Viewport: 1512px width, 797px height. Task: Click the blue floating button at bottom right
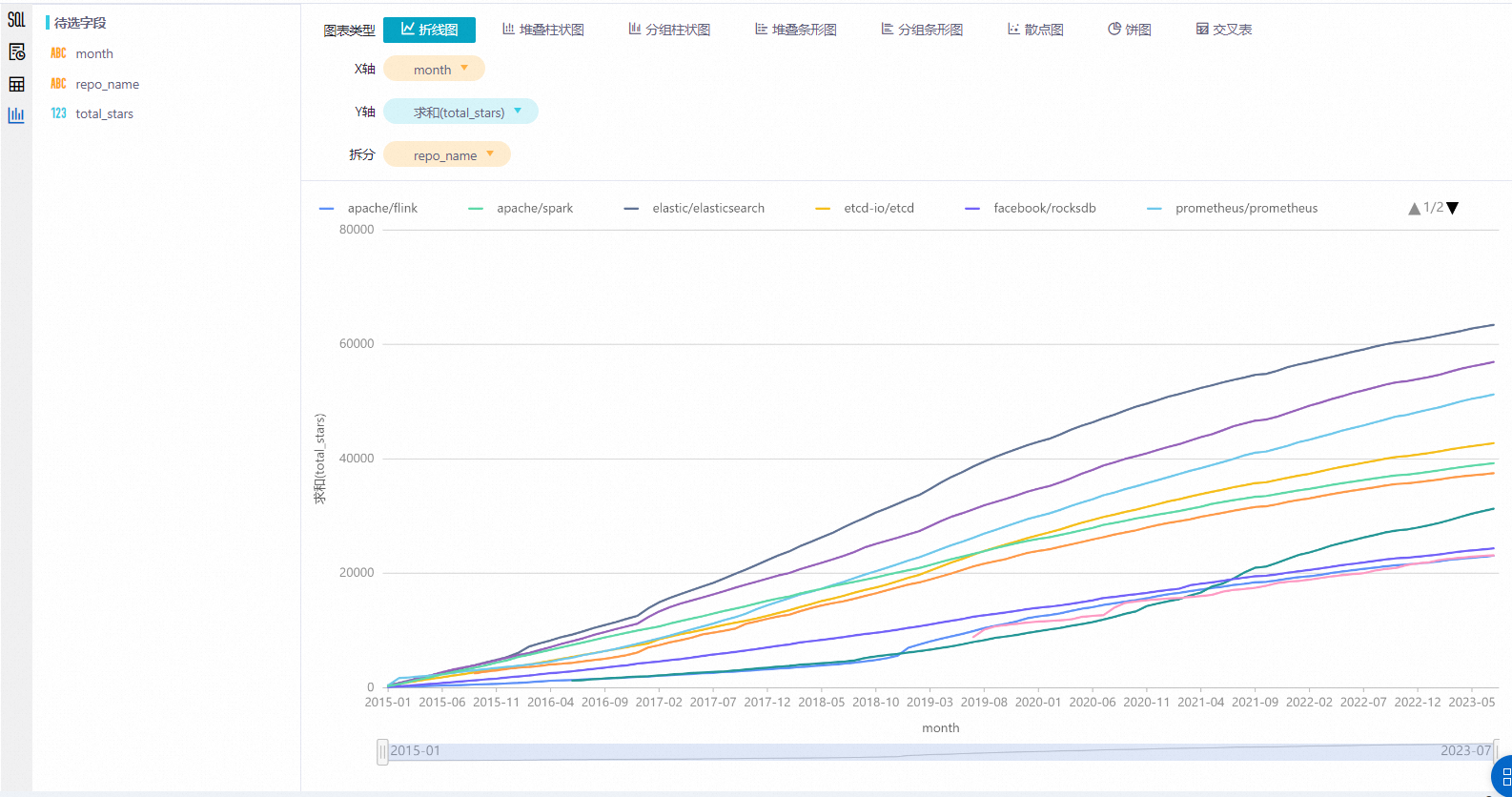click(x=1503, y=776)
